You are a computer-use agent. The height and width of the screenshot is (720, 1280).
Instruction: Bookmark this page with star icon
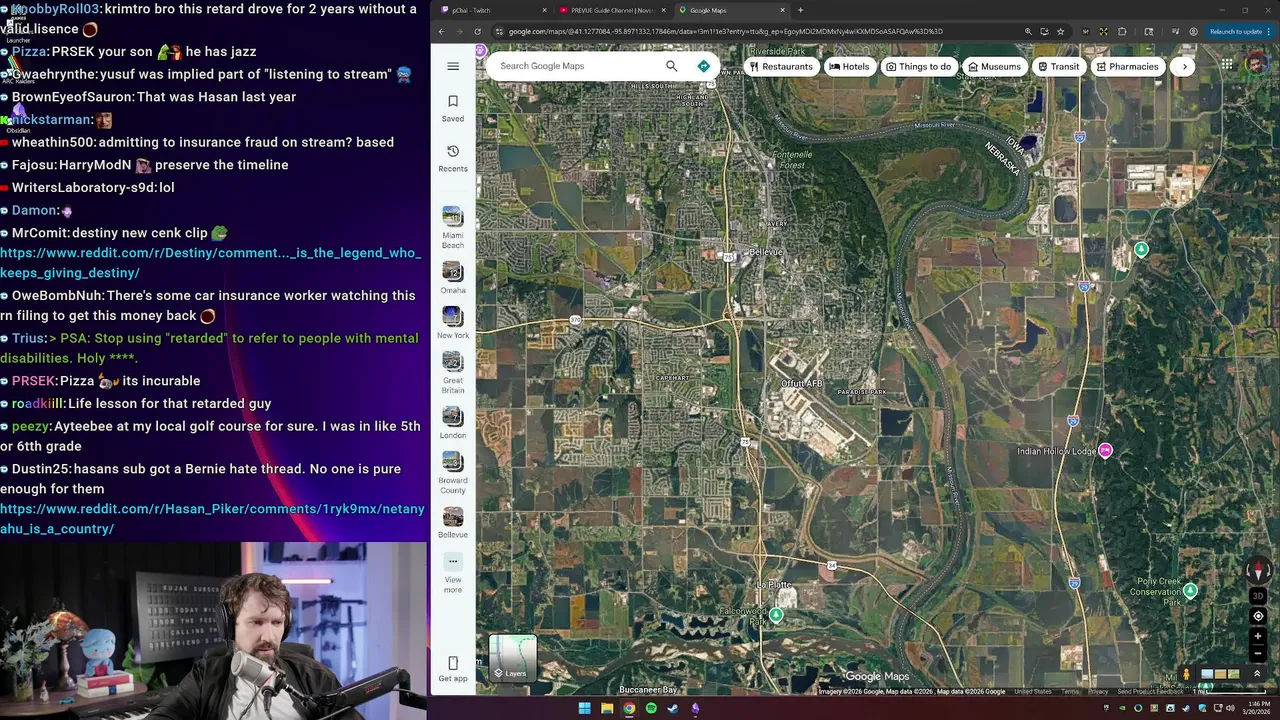[1061, 31]
